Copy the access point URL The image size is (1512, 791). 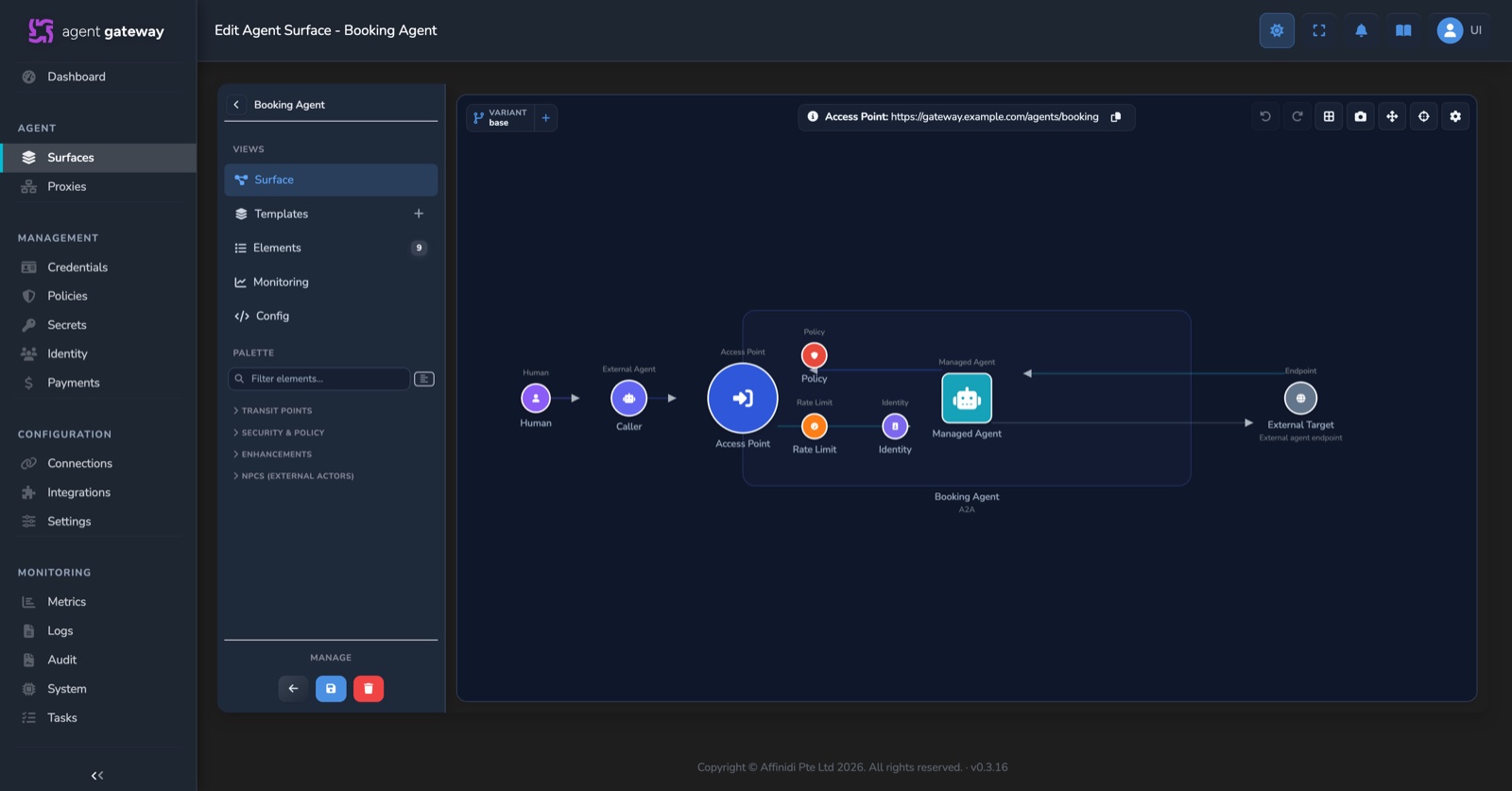[1116, 117]
